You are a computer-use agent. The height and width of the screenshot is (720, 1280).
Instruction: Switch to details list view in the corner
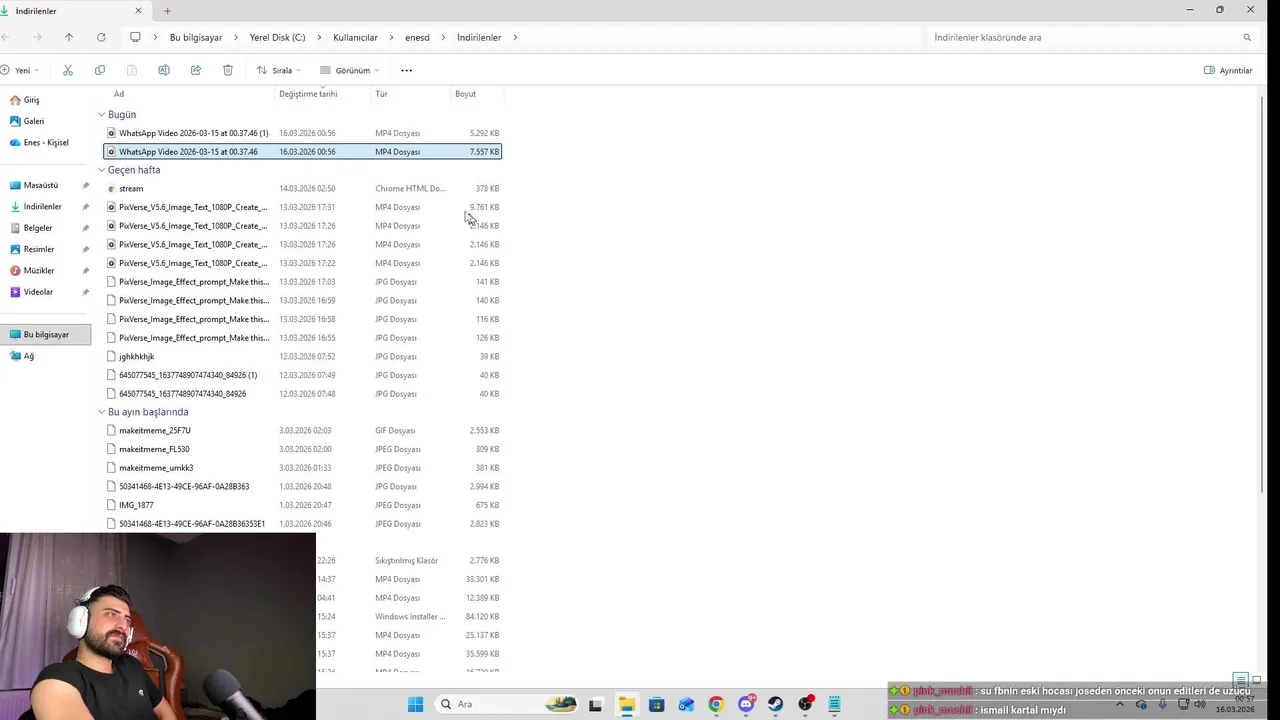pyautogui.click(x=1240, y=680)
